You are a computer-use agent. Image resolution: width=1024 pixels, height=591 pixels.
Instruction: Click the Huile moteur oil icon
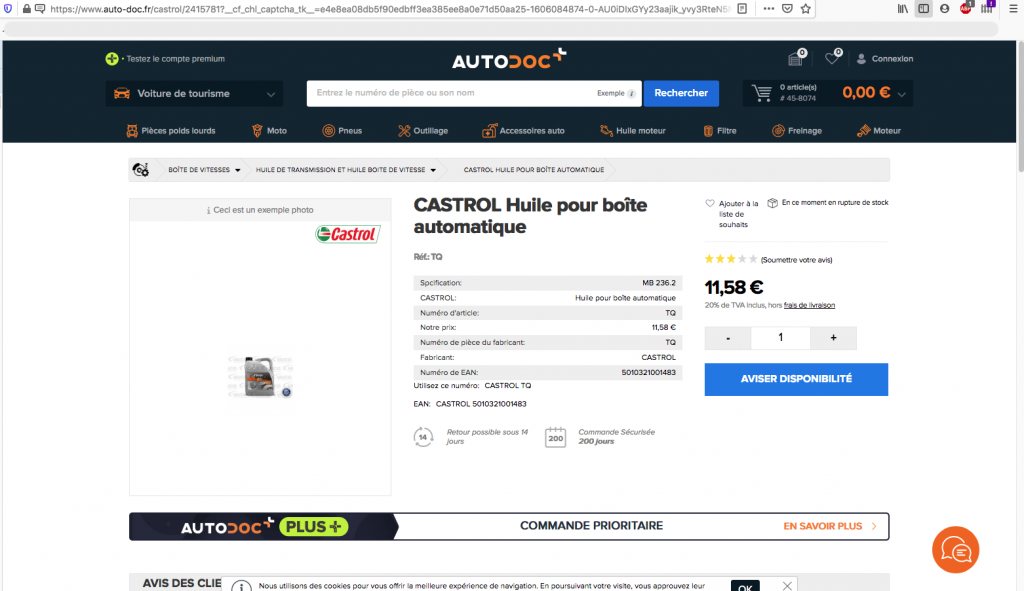pyautogui.click(x=606, y=131)
